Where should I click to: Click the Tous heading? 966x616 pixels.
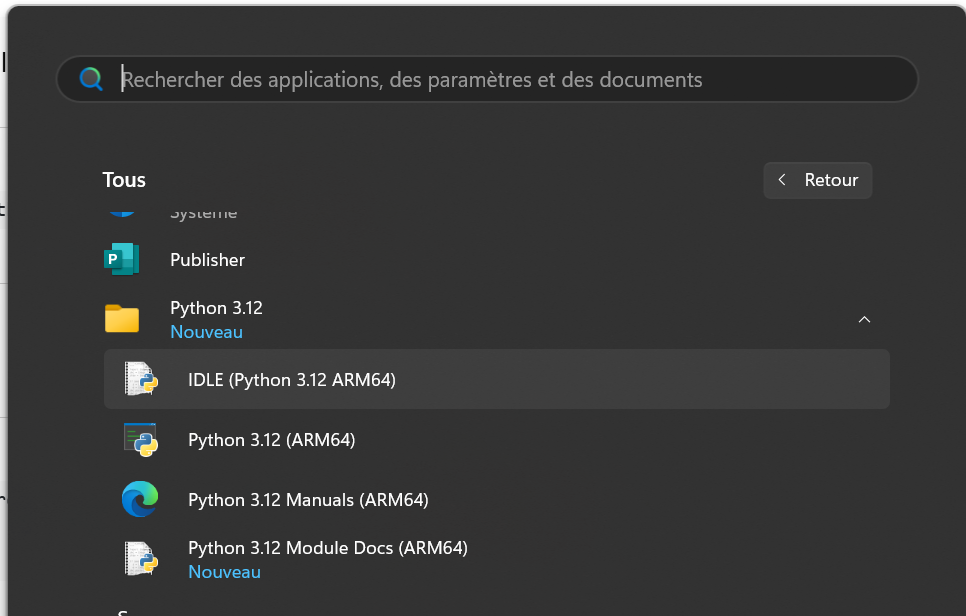124,180
